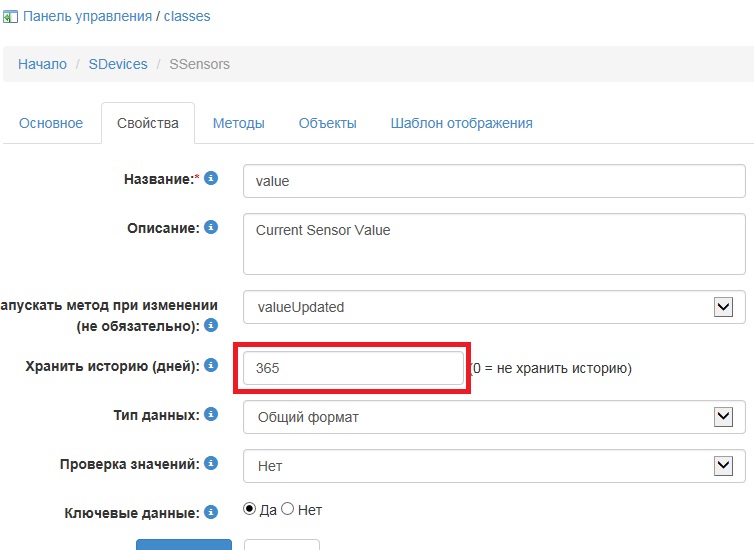Click the info icon beside Тип данных
The height and width of the screenshot is (550, 754).
coord(211,414)
